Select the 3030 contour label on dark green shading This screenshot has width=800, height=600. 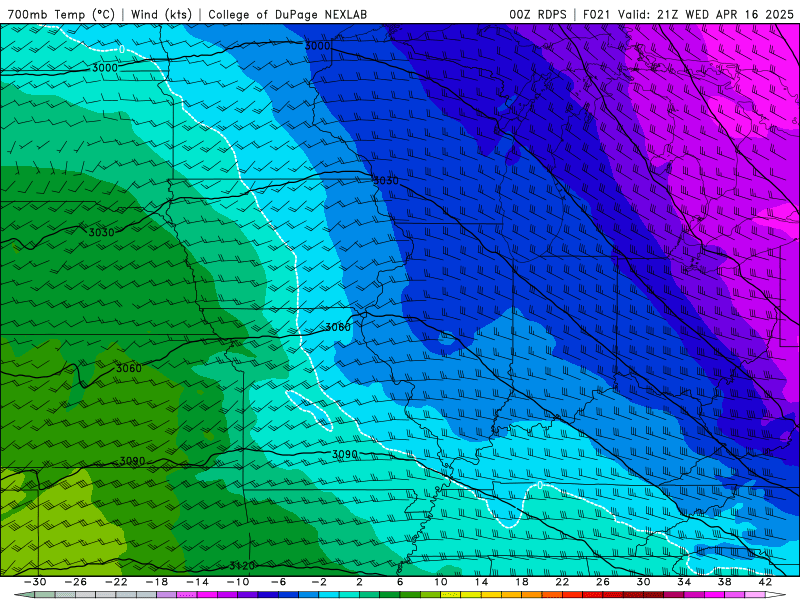point(102,233)
